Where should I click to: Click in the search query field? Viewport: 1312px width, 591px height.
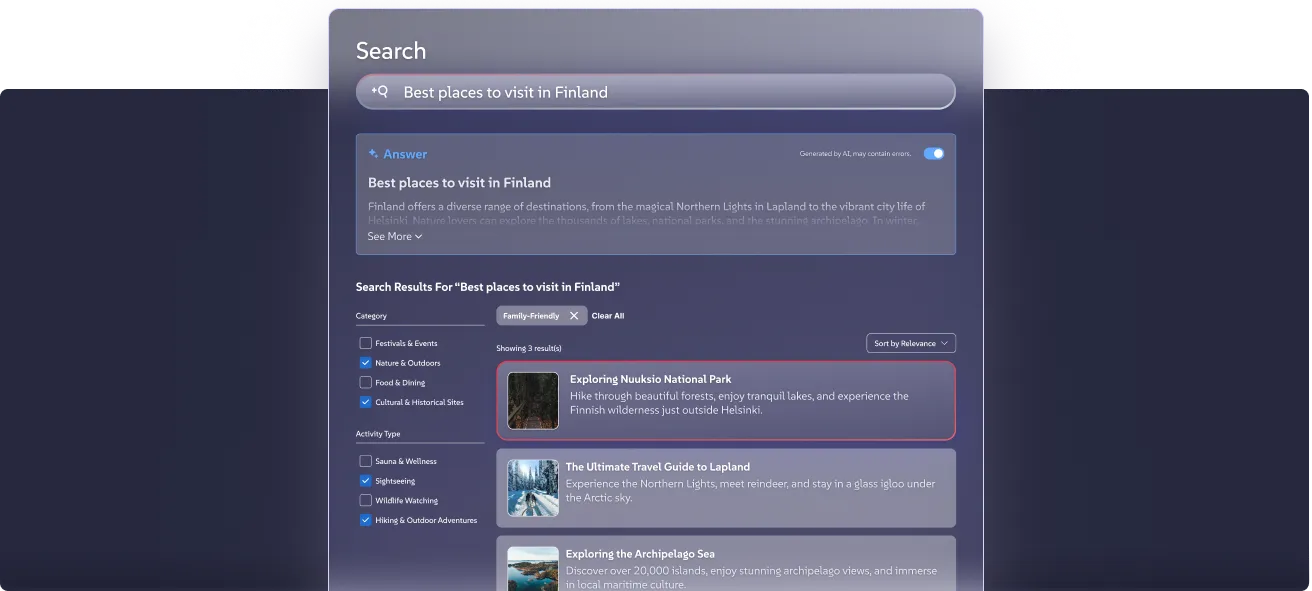coord(660,92)
